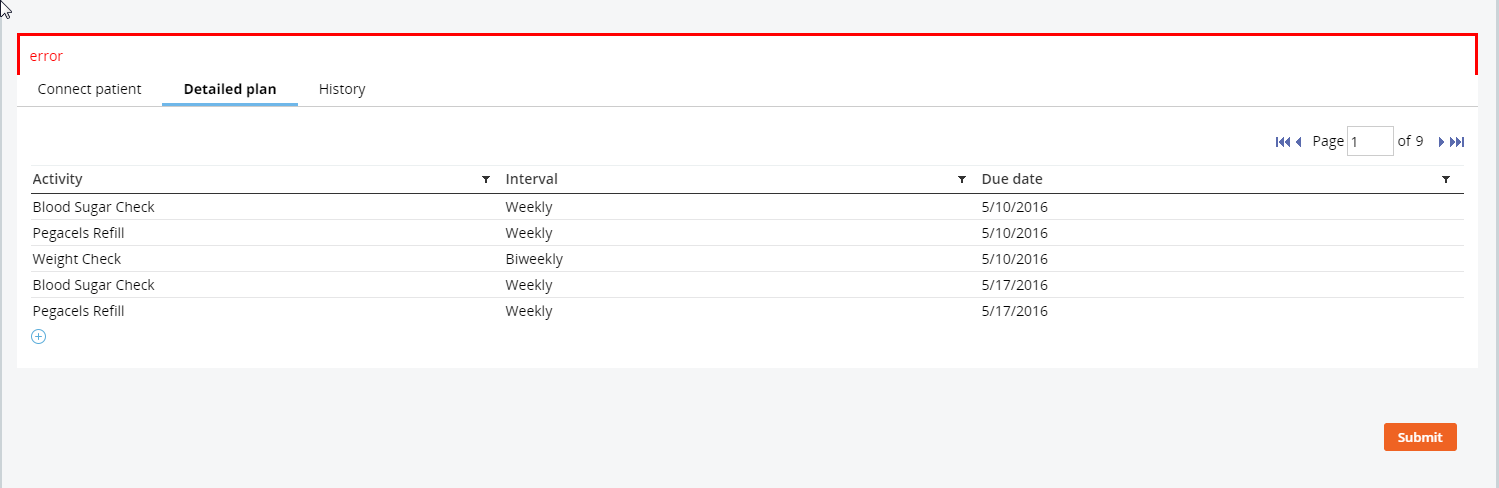1499x488 pixels.
Task: Focus the page number input field
Action: pyautogui.click(x=1370, y=141)
